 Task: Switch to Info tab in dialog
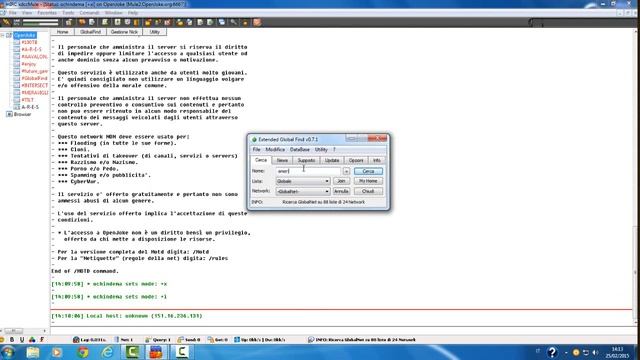(x=377, y=160)
